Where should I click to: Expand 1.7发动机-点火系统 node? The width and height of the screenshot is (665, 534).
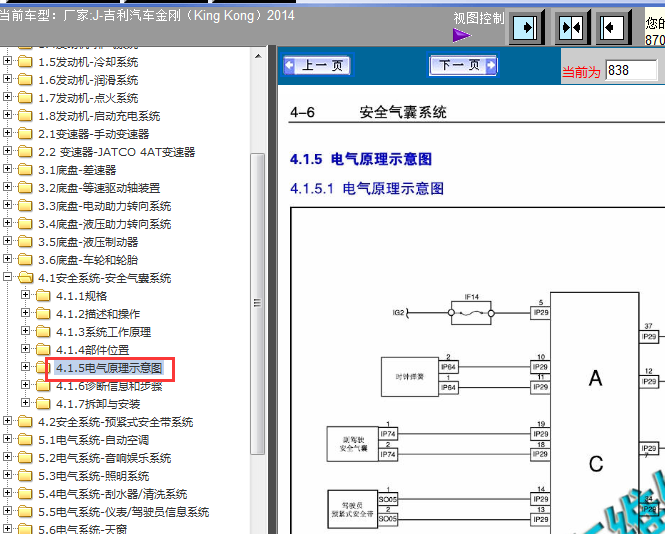click(7, 97)
